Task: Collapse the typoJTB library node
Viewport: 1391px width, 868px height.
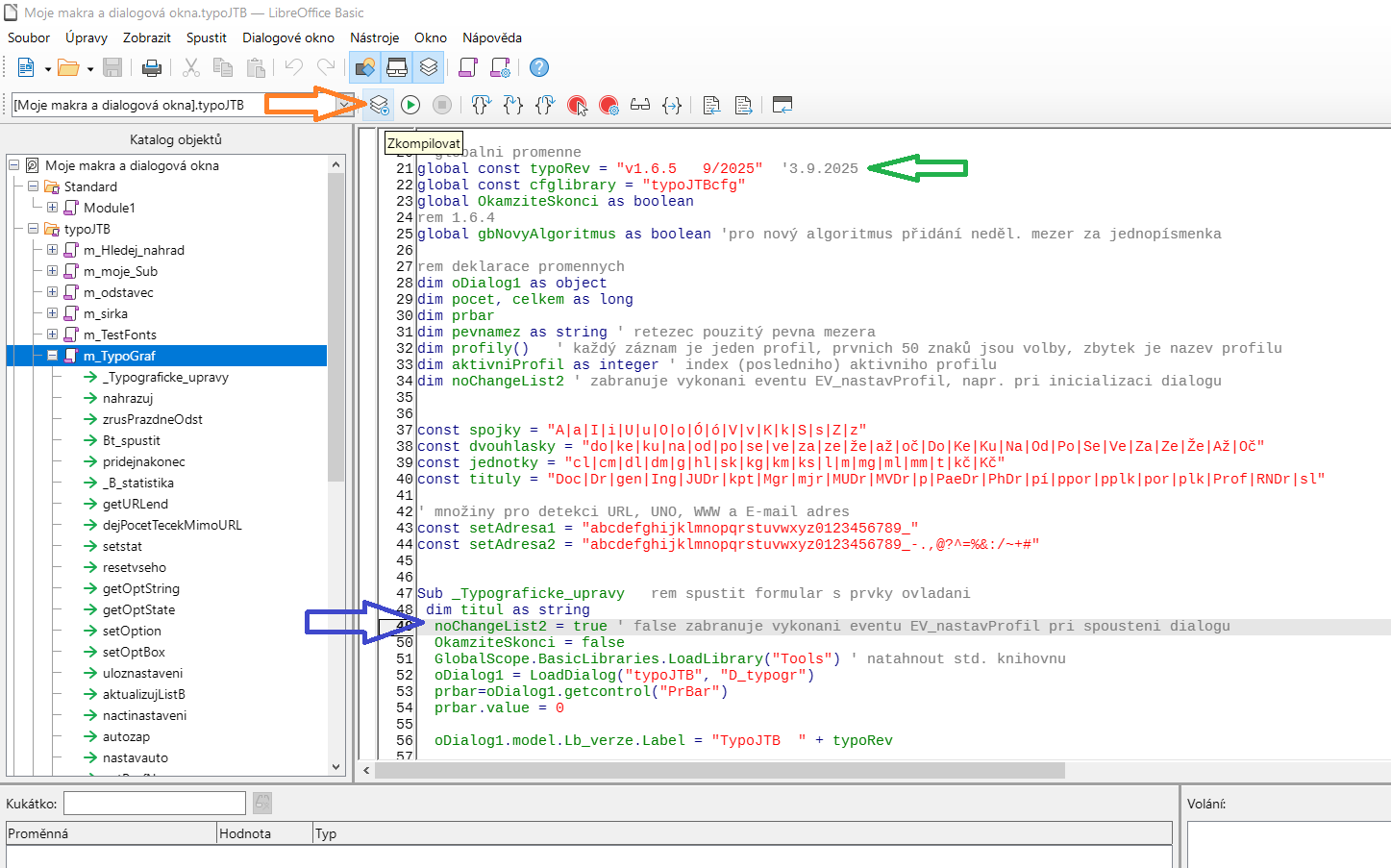Action: pyautogui.click(x=34, y=229)
